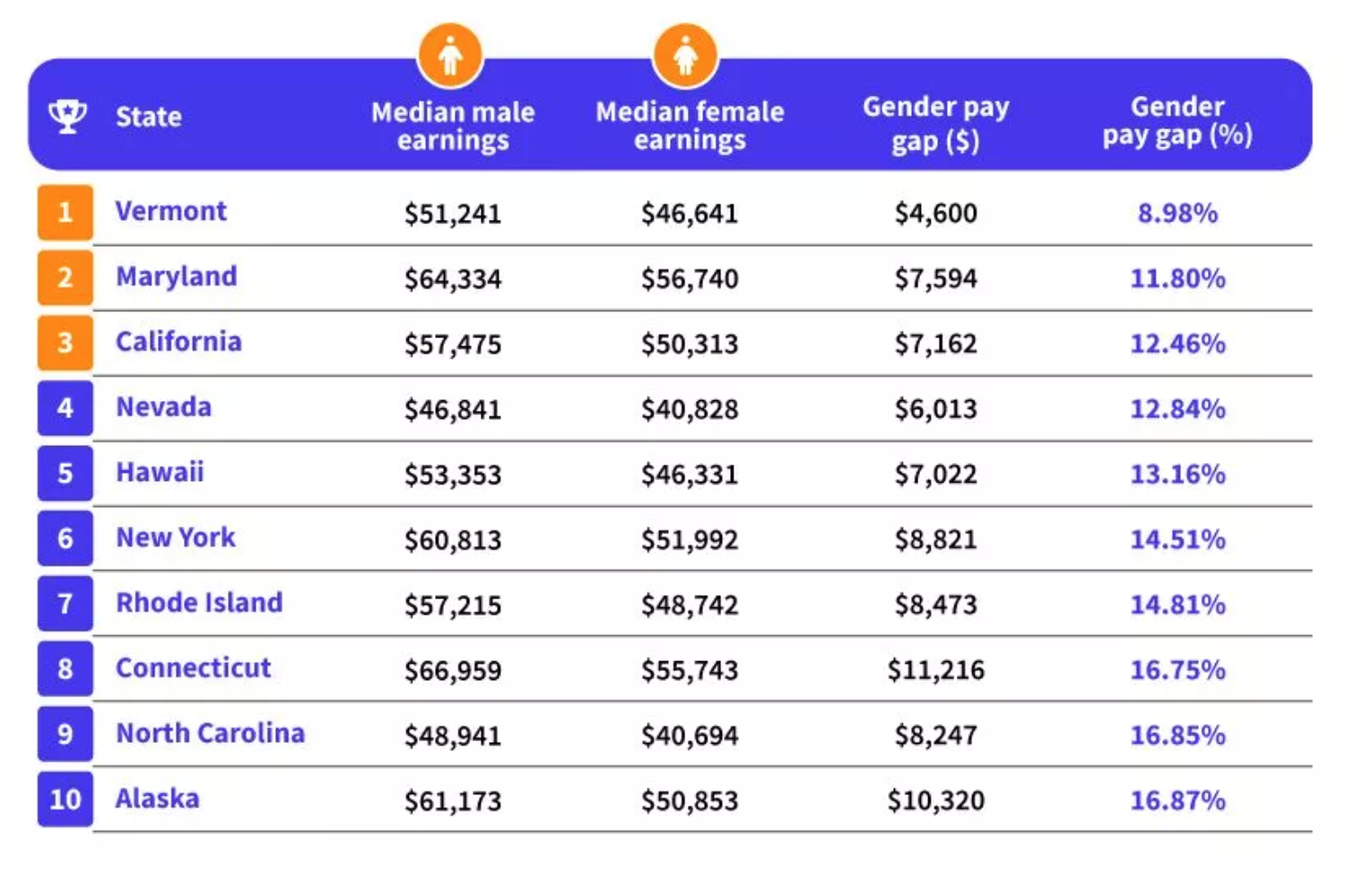Click the orange male figure icon
This screenshot has width=1372, height=890.
450,56
